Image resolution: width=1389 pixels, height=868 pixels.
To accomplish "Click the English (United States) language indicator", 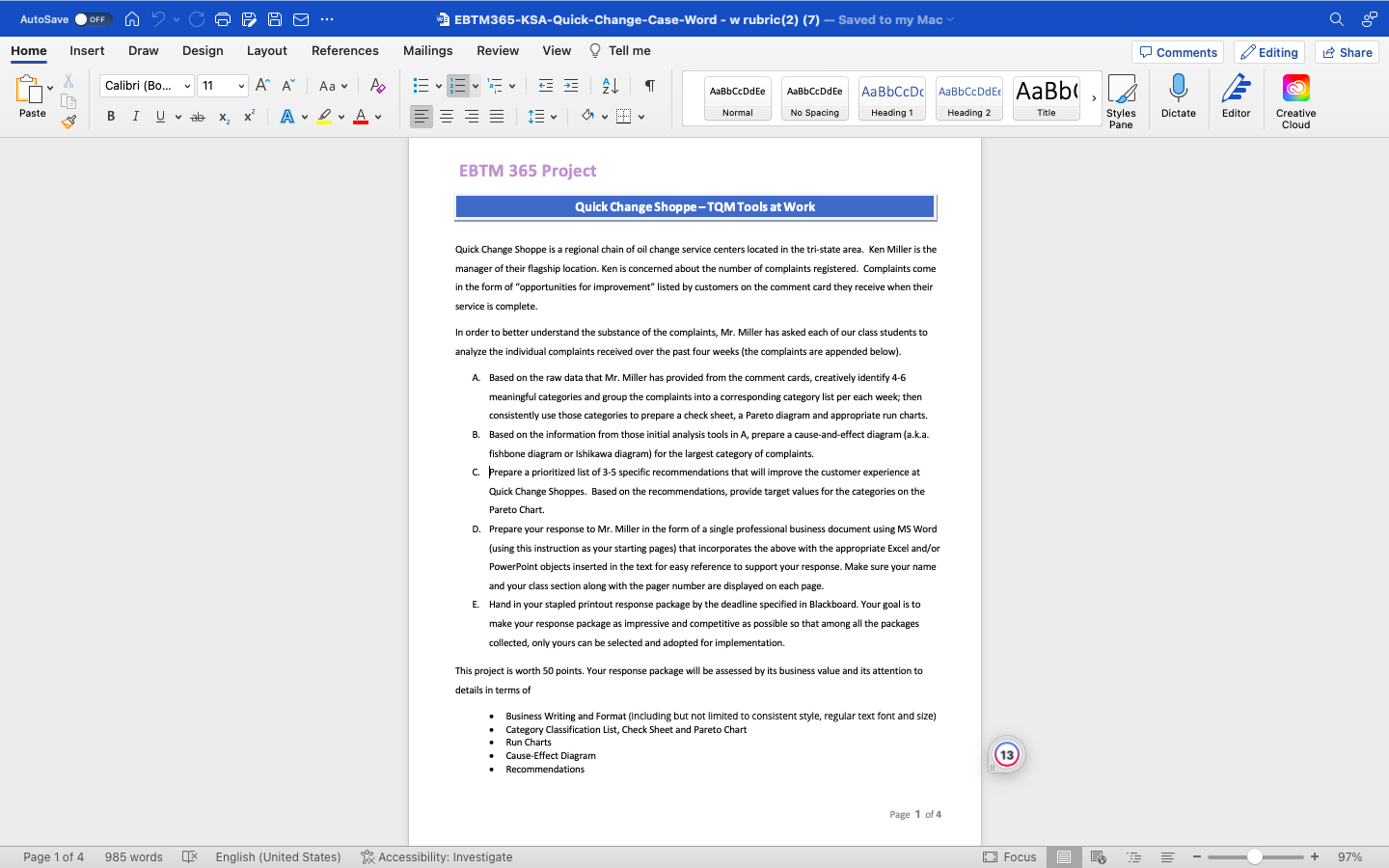I will point(279,856).
